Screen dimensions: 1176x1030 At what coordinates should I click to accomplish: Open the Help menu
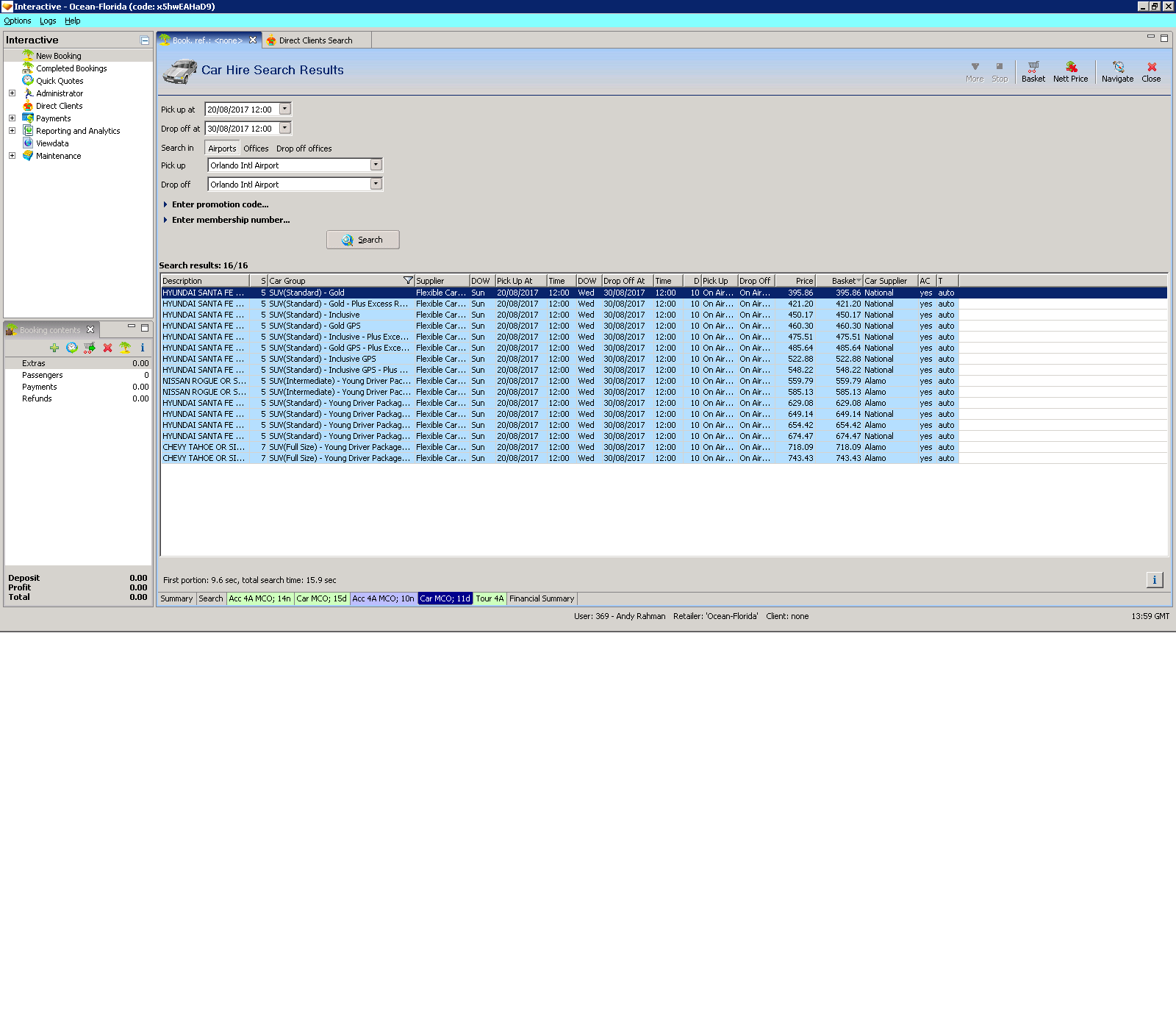[73, 21]
